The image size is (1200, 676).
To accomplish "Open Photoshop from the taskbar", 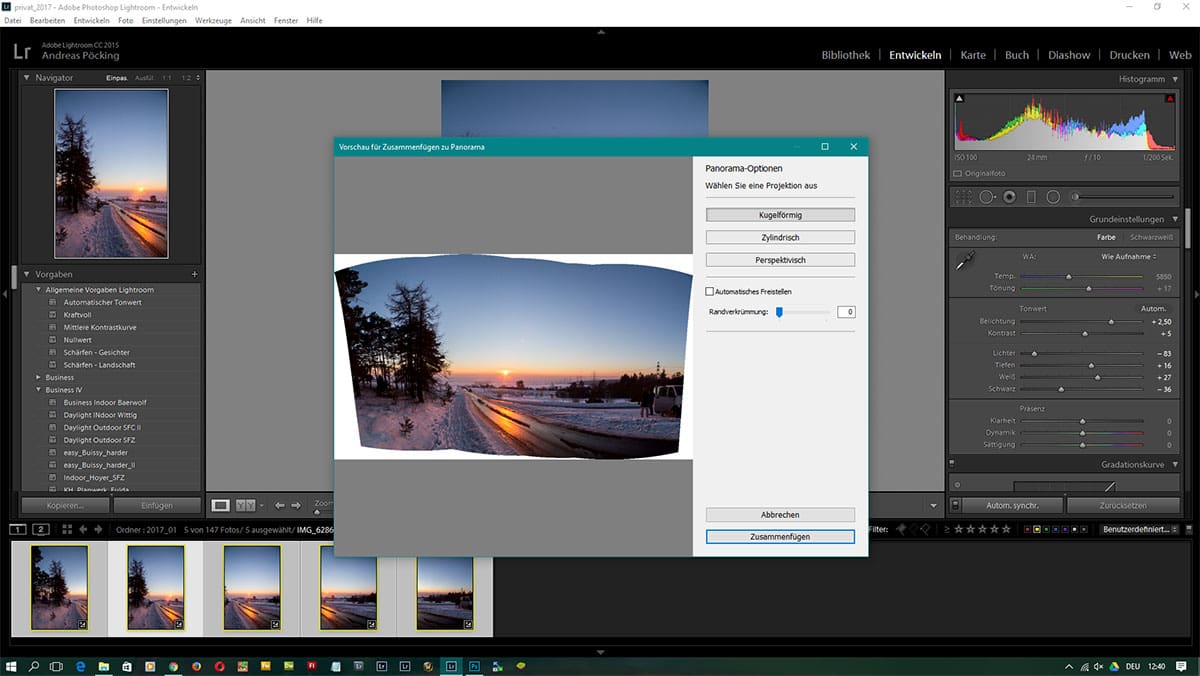I will pyautogui.click(x=475, y=665).
